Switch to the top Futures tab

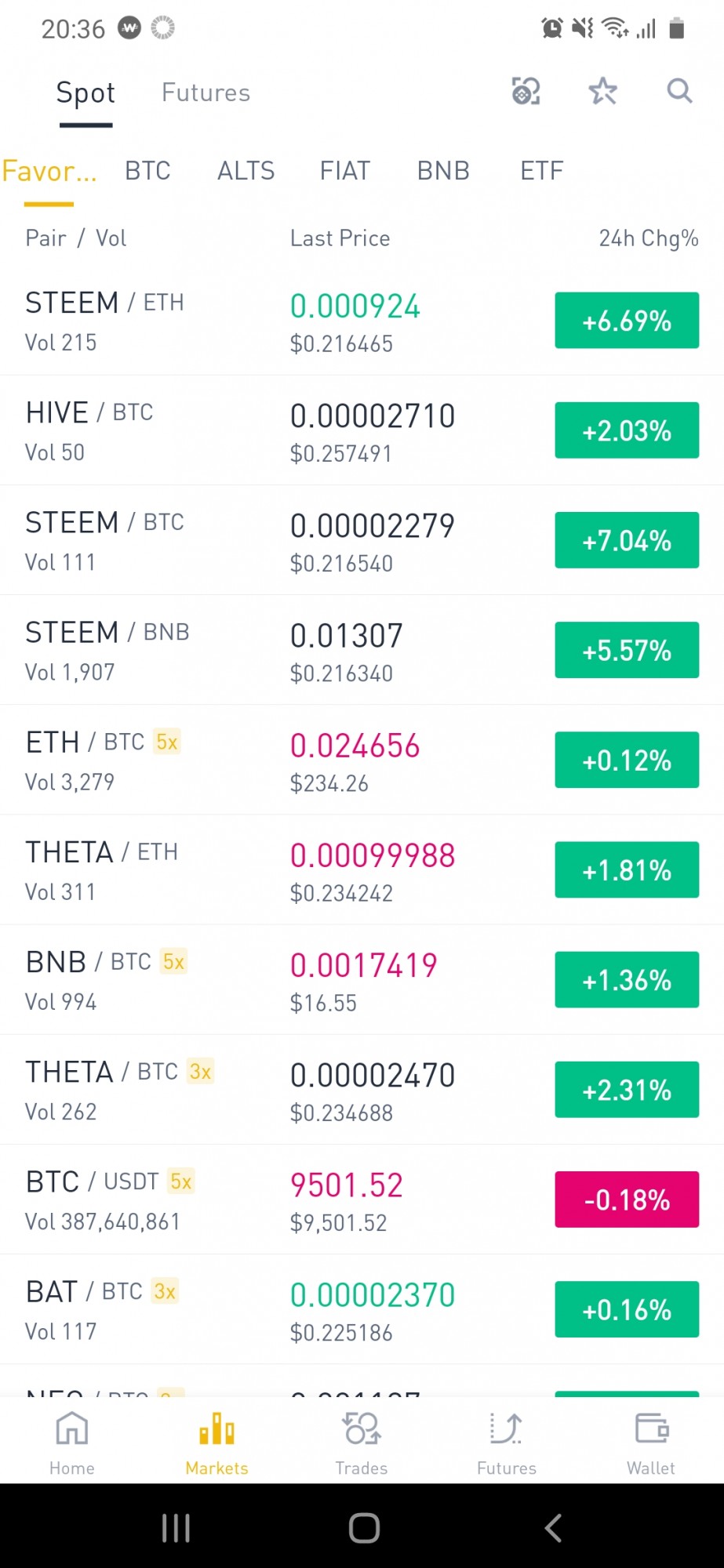[x=206, y=93]
